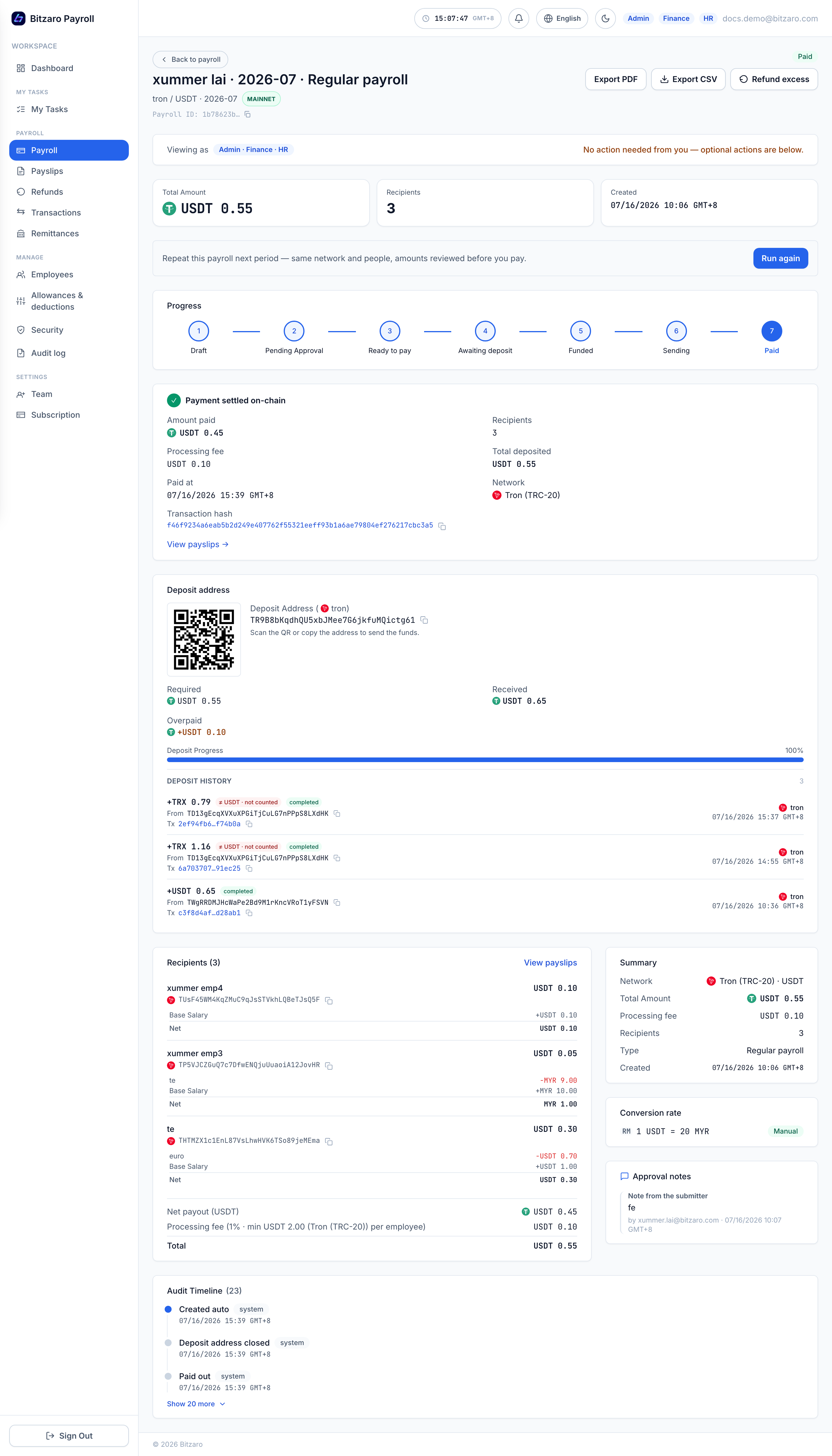Open Tx c3f8d4af…d28ab1 link
Screen dimensions: 832x1456
[x=209, y=913]
